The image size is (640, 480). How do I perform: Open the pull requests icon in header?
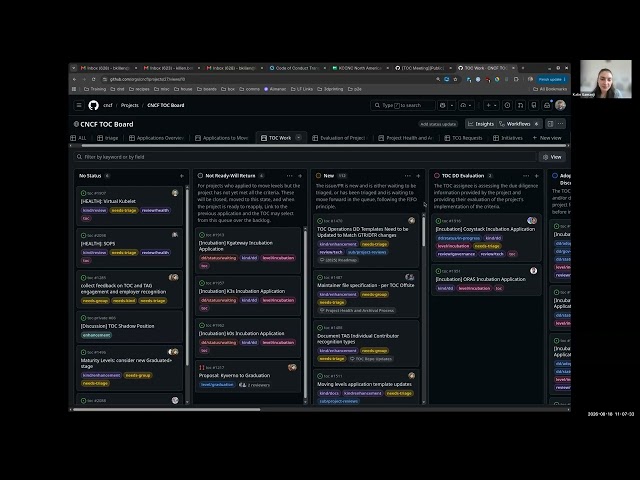pos(520,105)
